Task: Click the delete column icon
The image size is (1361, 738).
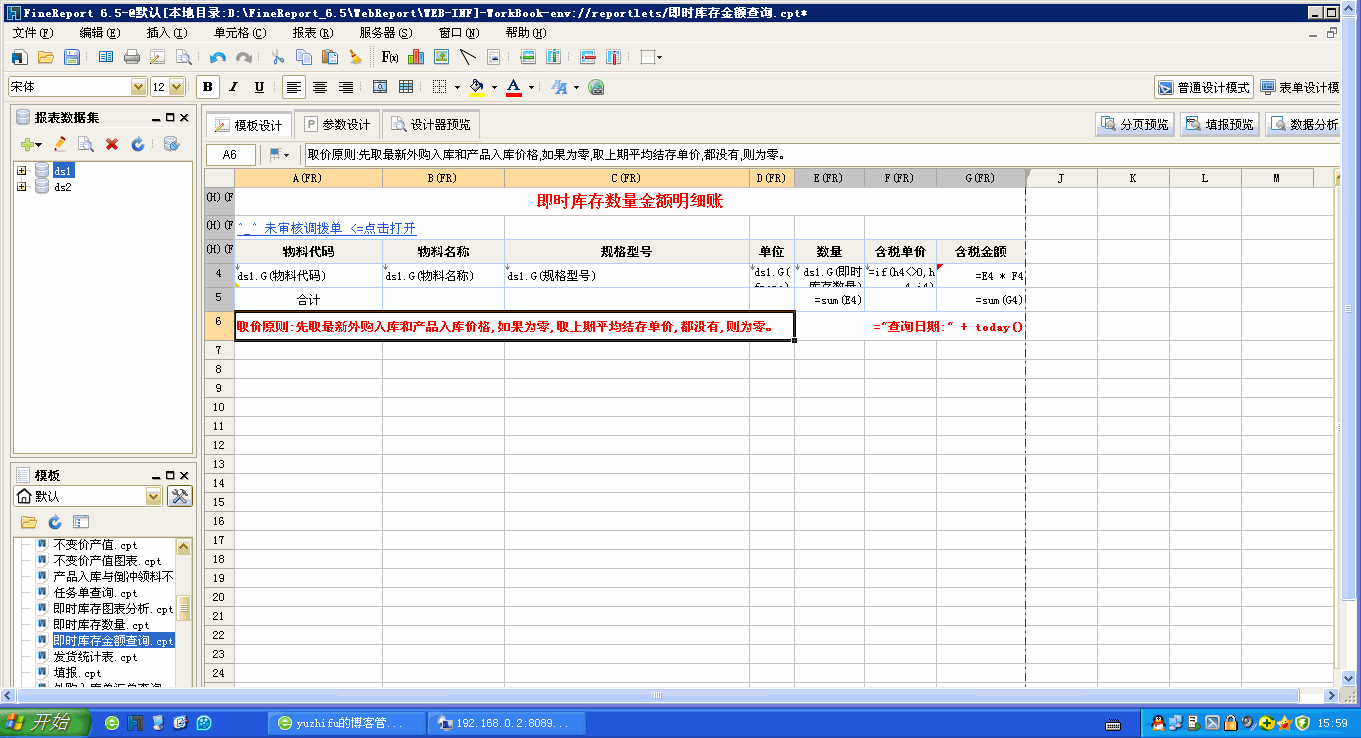Action: (x=614, y=57)
